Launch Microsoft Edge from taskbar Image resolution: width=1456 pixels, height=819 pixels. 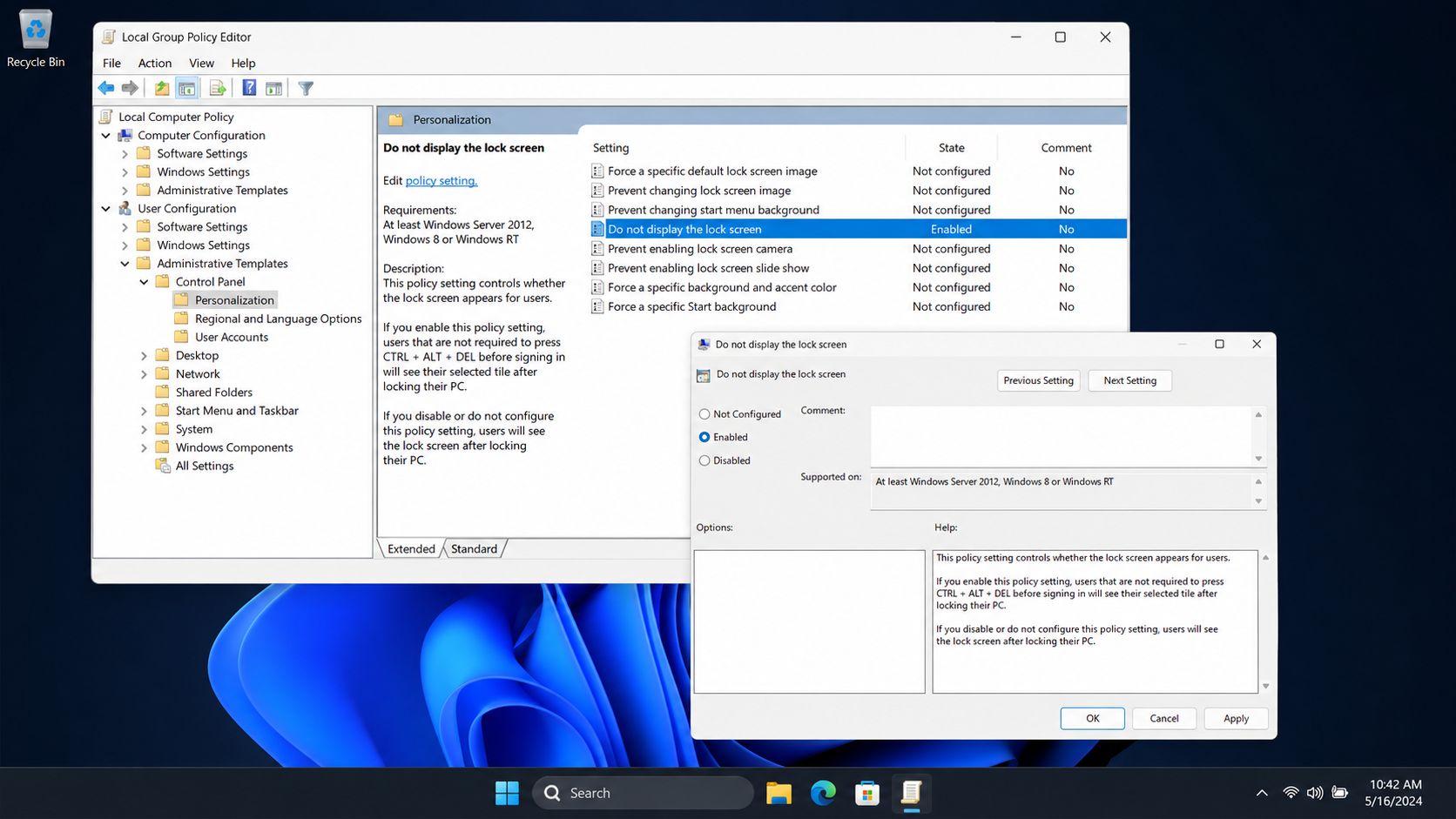pos(823,793)
